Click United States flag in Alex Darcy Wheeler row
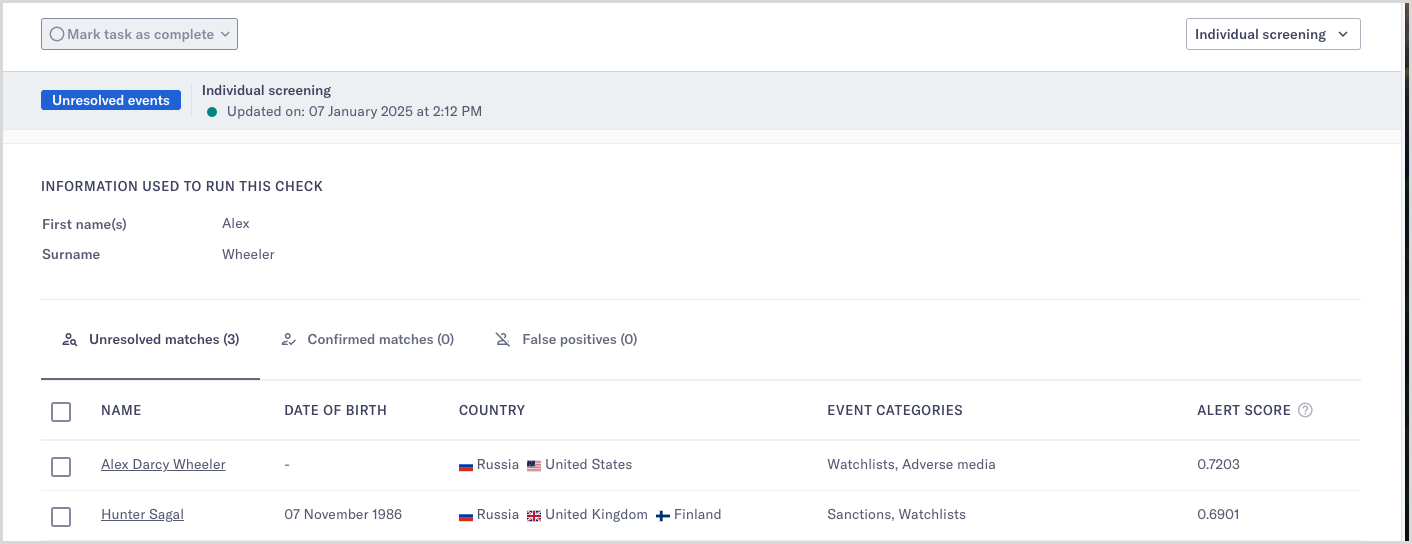 pos(534,465)
